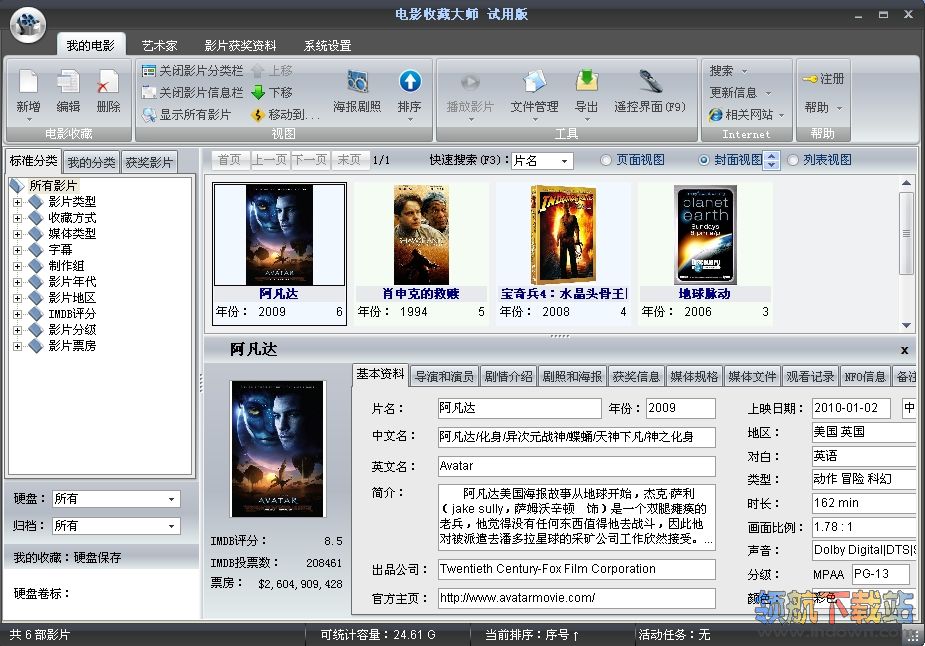Click the 末页 last page button
This screenshot has height=646, width=925.
[349, 160]
